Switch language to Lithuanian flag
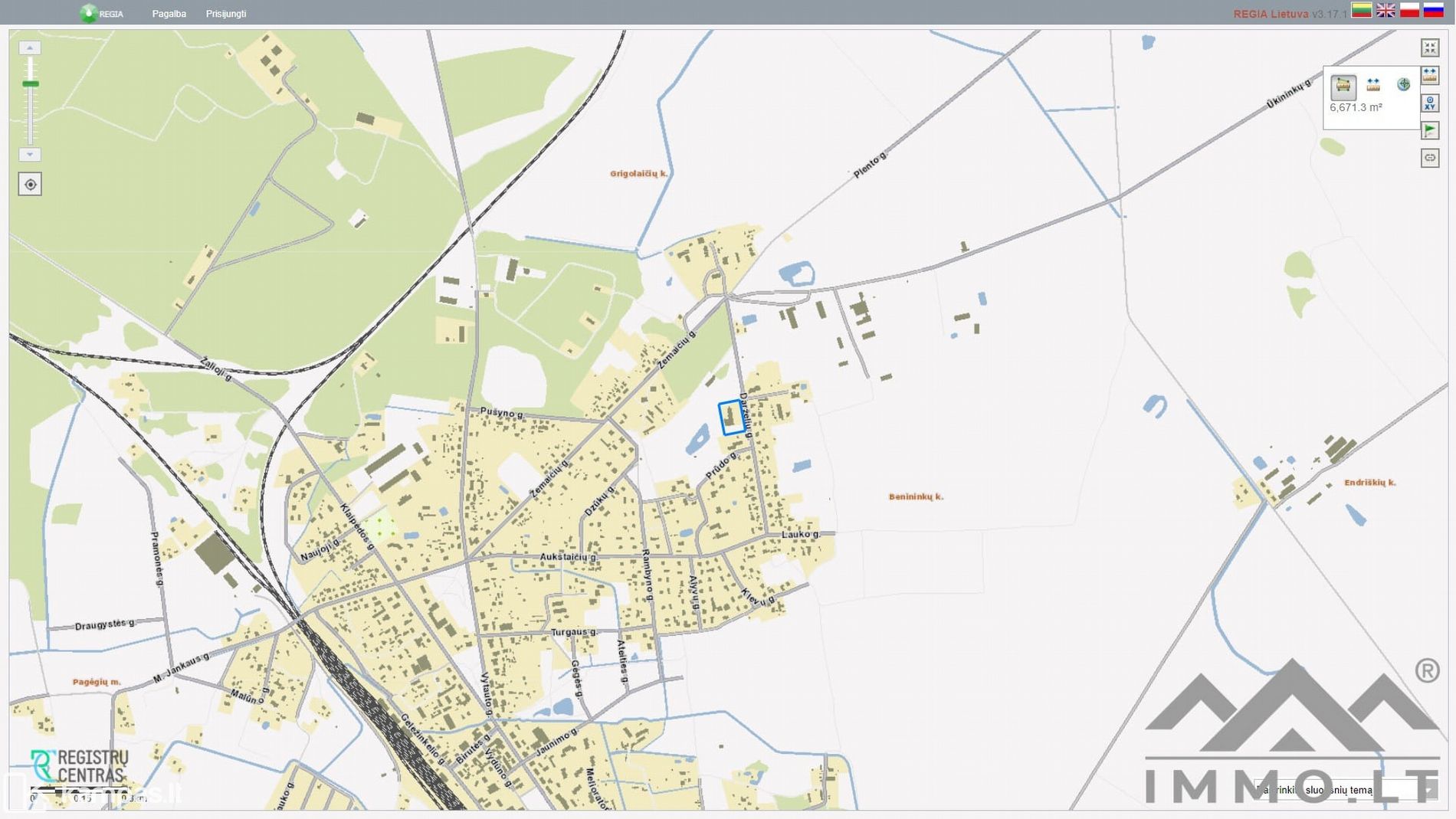The width and height of the screenshot is (1456, 819). pos(1362,10)
